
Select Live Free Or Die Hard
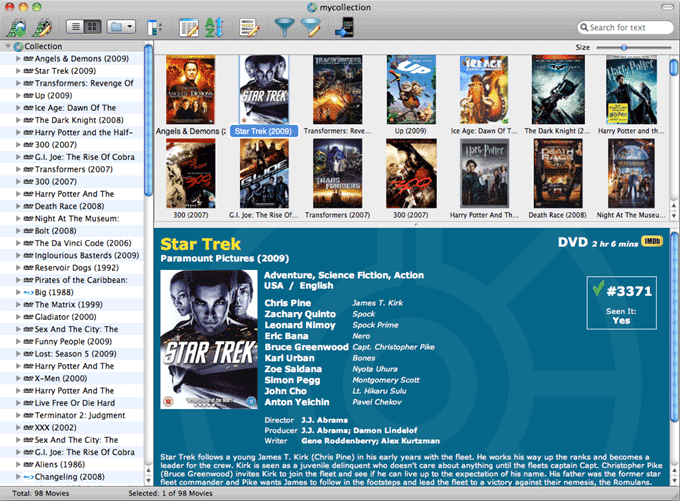75,403
